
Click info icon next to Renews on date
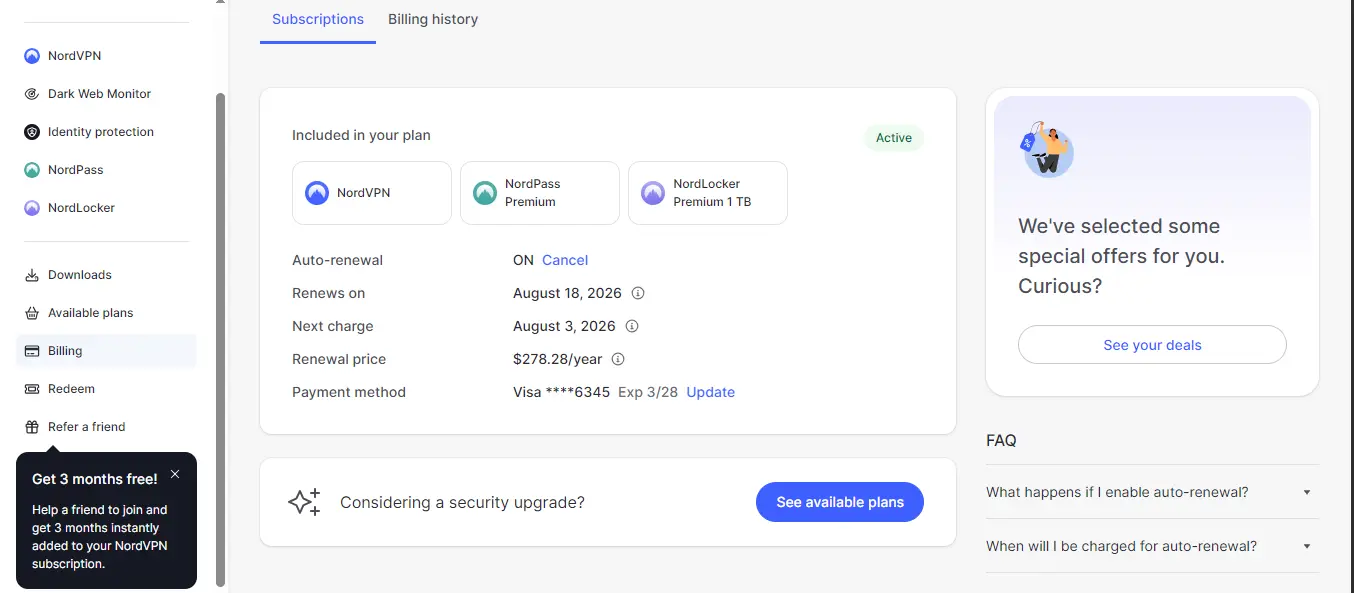coord(638,294)
